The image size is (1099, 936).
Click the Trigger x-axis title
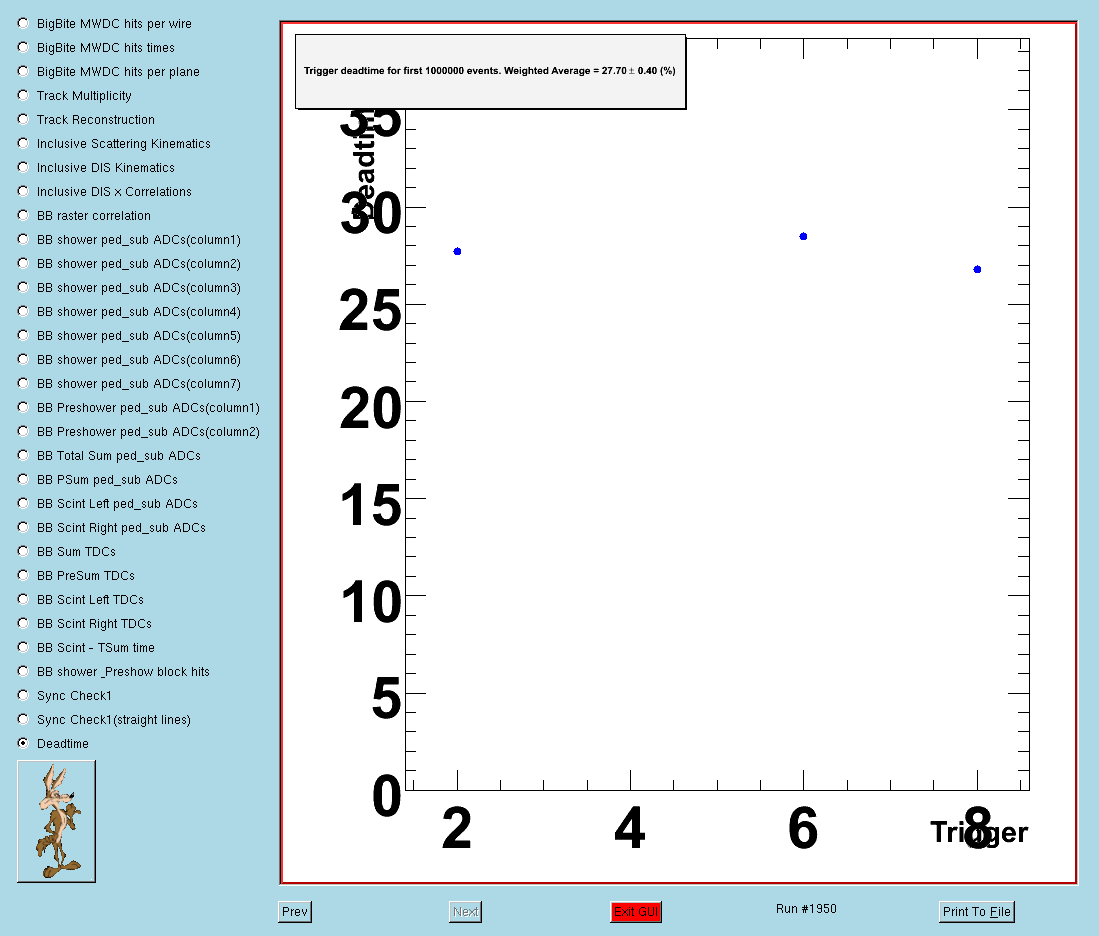tap(978, 832)
